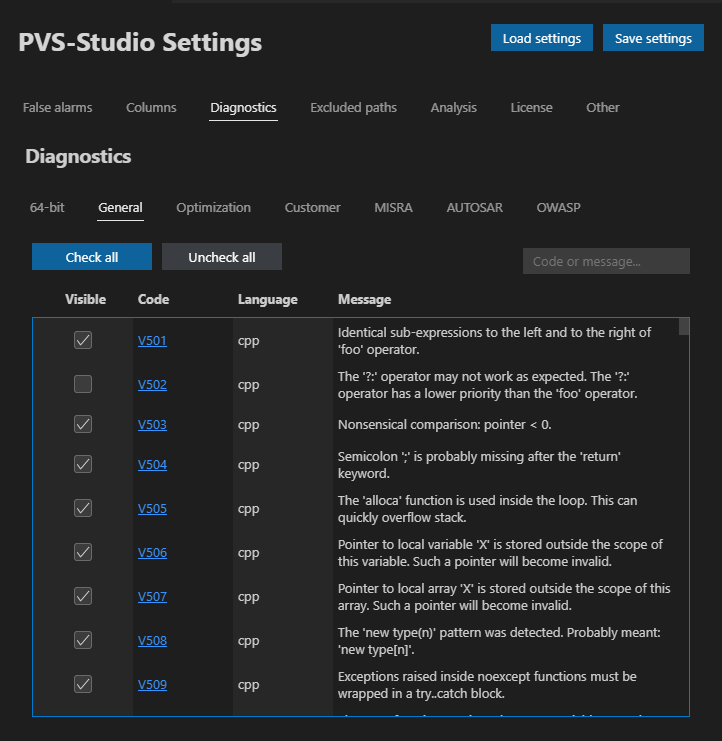Open the V509 code link
Viewport: 722px width, 741px height.
tap(152, 684)
